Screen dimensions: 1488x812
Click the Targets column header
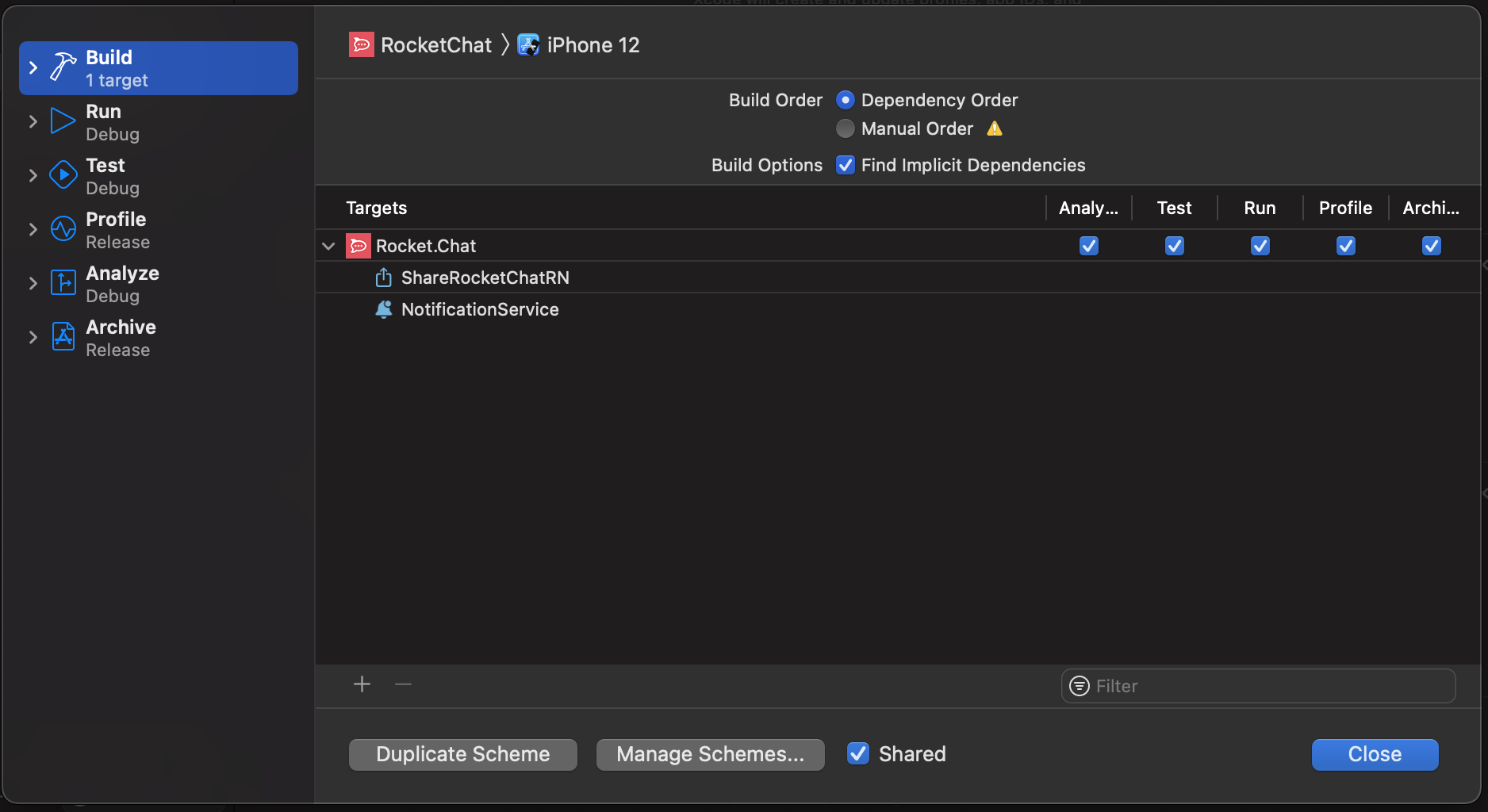click(377, 208)
